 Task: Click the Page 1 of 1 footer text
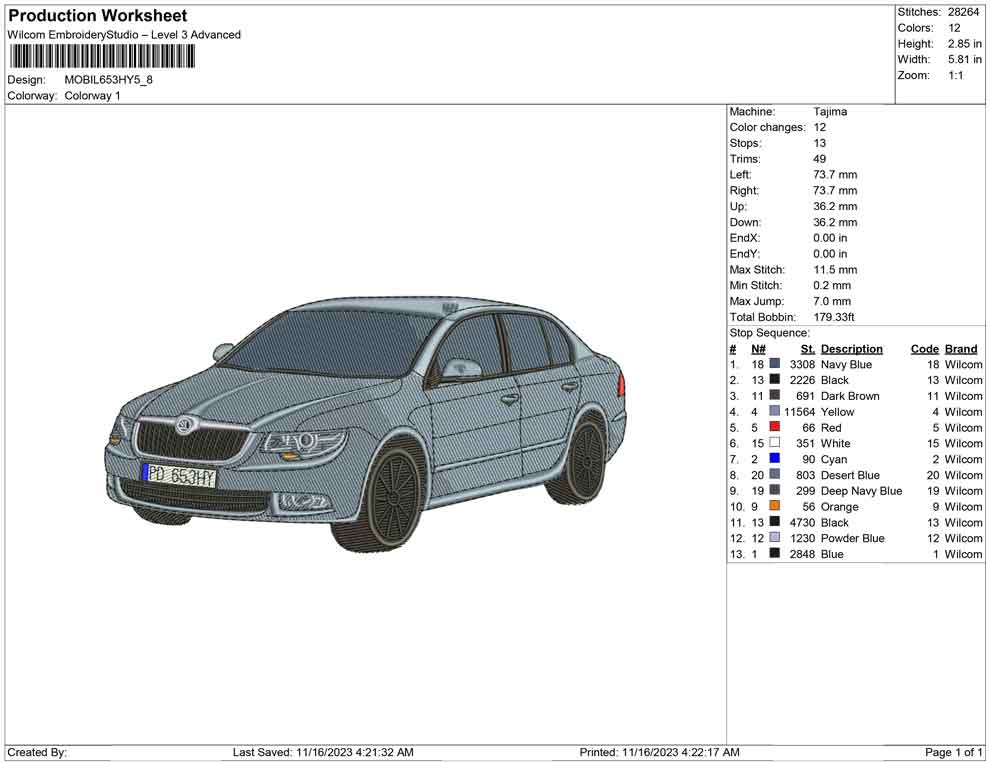(954, 752)
